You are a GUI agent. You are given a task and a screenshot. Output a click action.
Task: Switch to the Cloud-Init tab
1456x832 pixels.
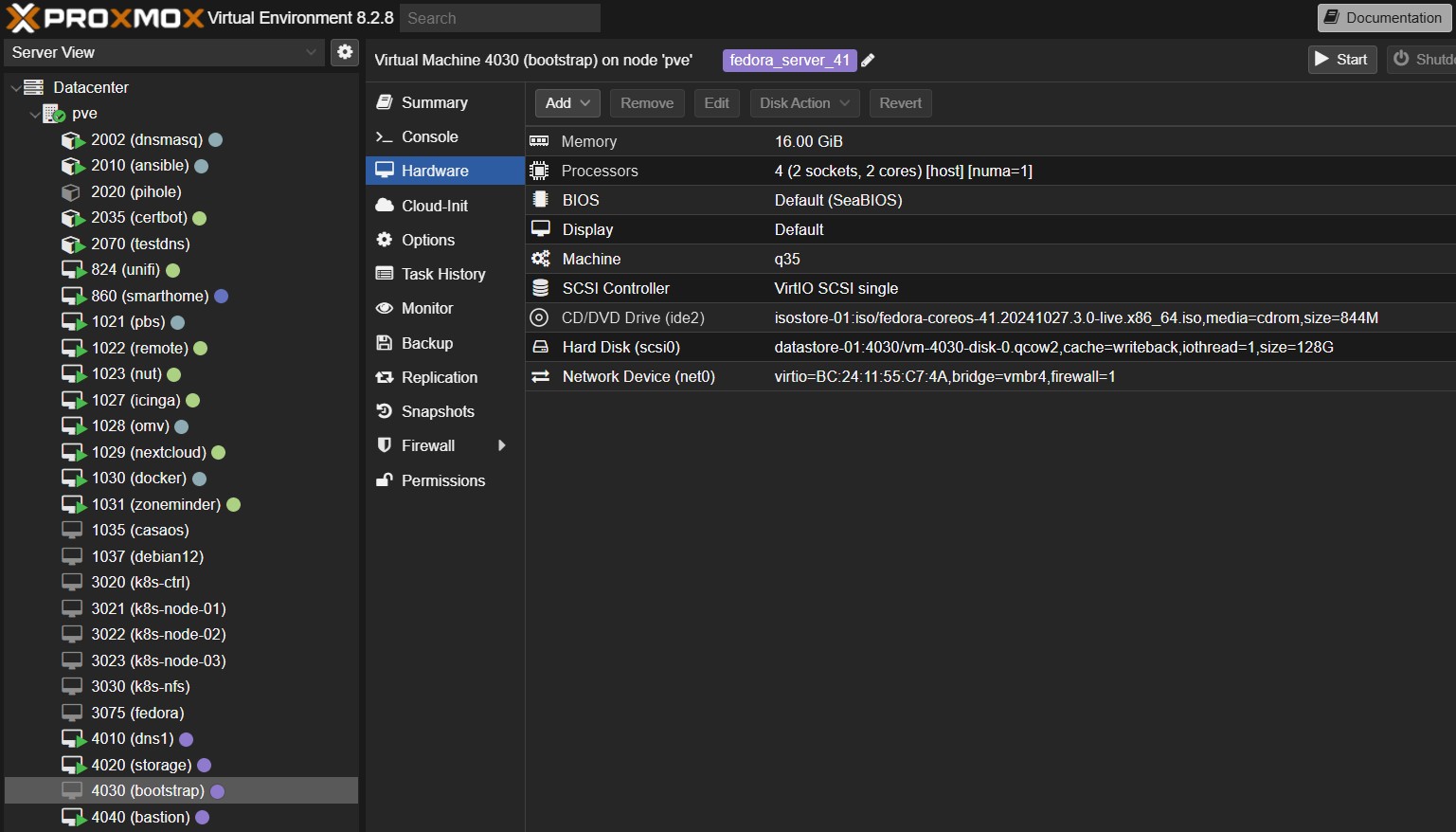click(x=434, y=206)
